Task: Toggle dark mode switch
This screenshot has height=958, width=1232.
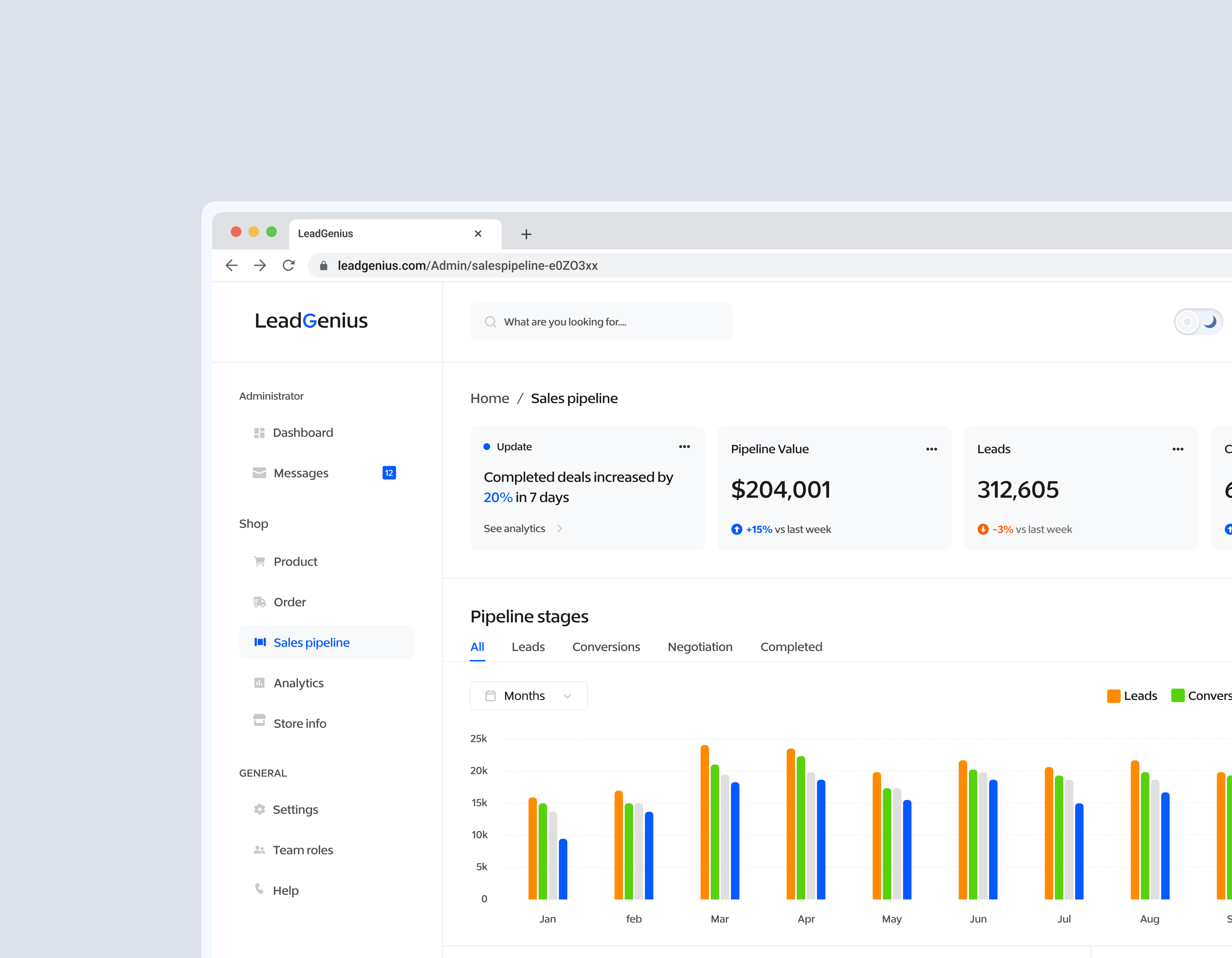Action: pos(1198,322)
